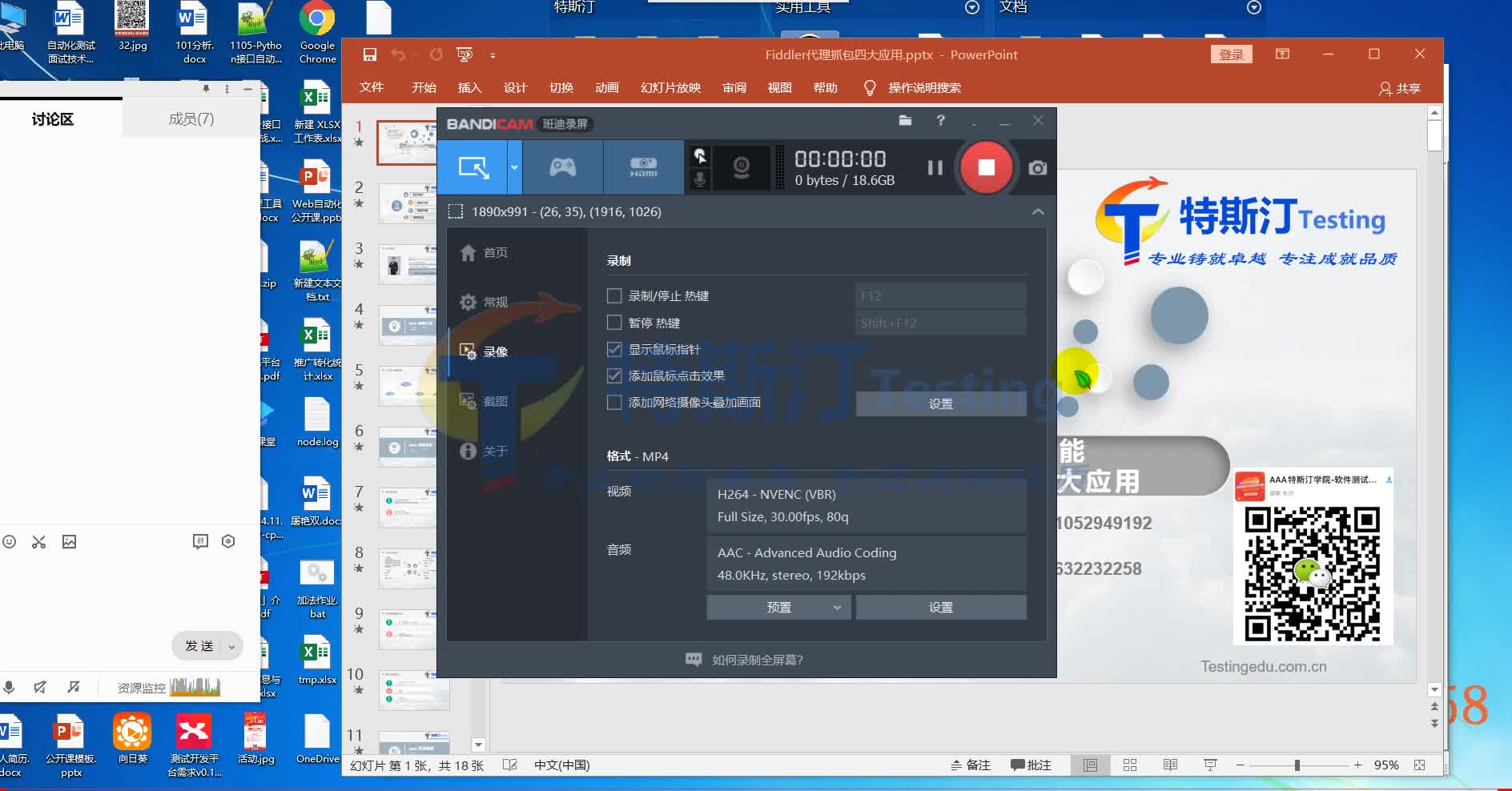The height and width of the screenshot is (791, 1512).
Task: Start slideshow from beginning icon
Action: point(464,54)
